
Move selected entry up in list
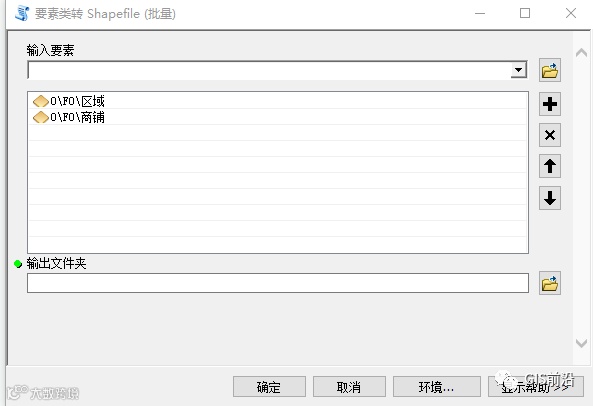point(550,166)
